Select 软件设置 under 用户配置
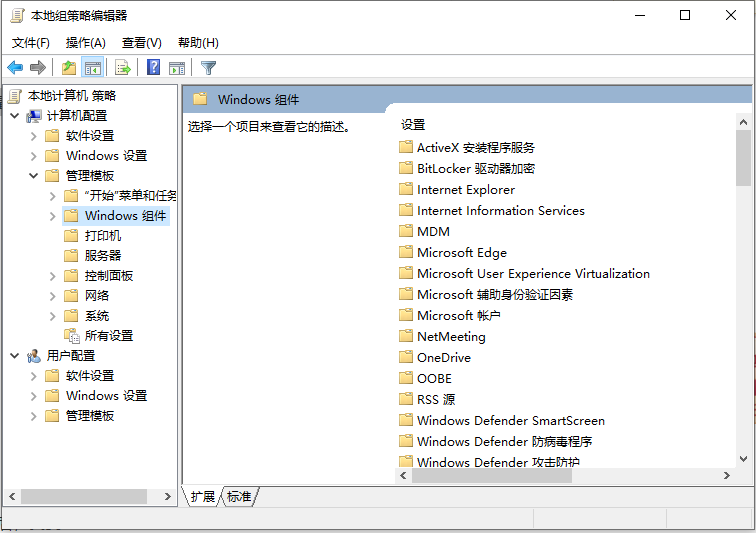Image resolution: width=756 pixels, height=533 pixels. click(90, 376)
